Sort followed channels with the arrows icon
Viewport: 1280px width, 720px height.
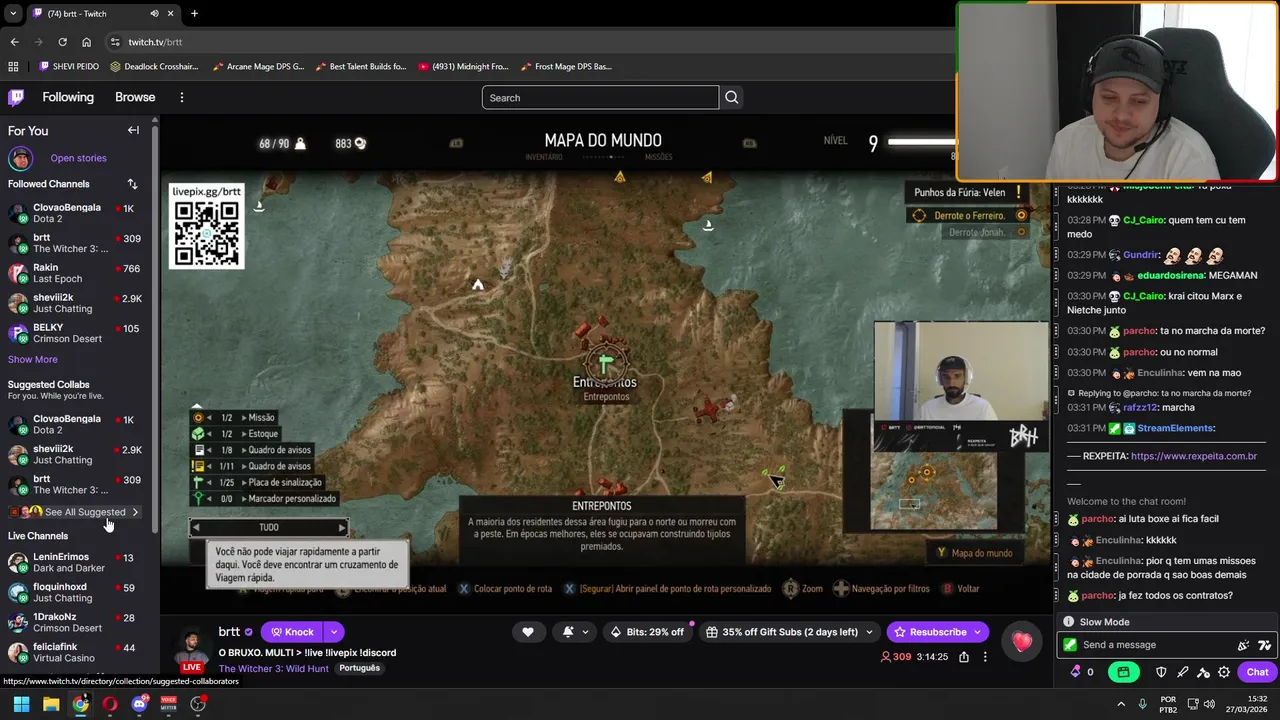(132, 184)
